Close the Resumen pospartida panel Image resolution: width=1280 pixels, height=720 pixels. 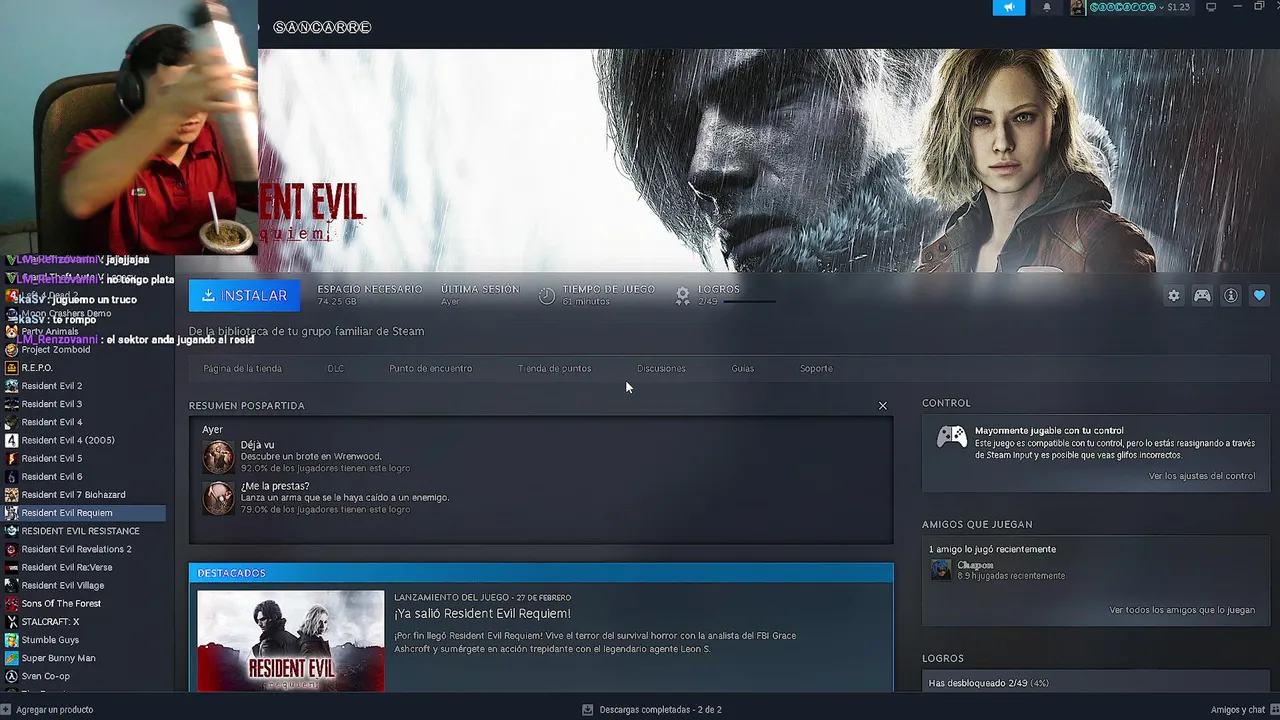[x=883, y=405]
